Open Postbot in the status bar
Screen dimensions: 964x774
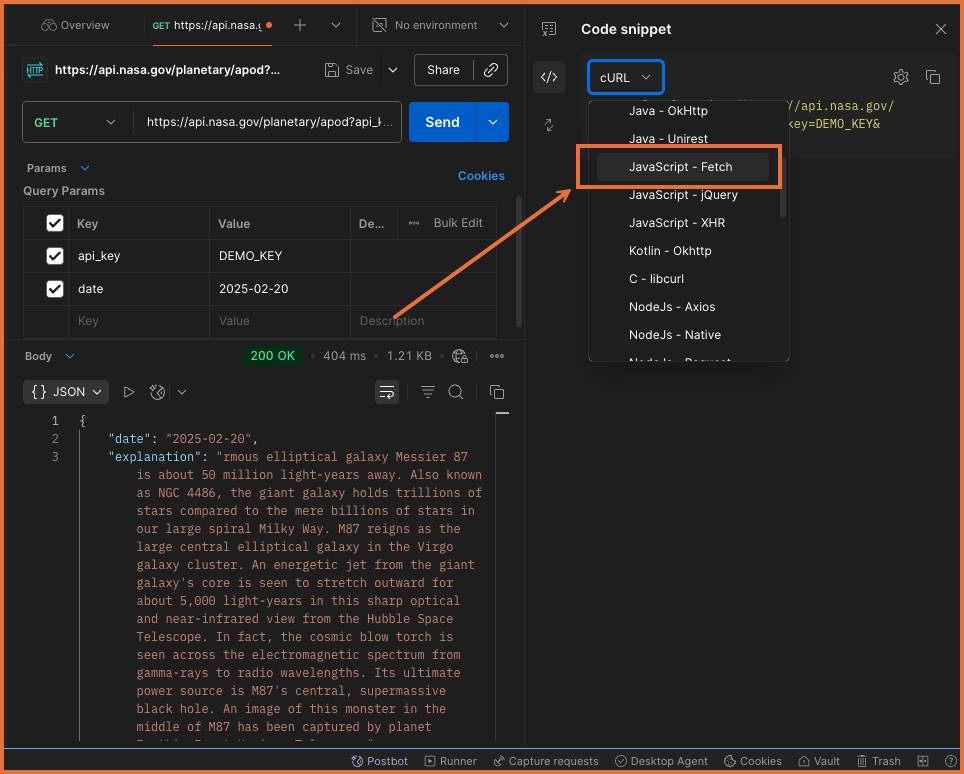click(x=379, y=761)
